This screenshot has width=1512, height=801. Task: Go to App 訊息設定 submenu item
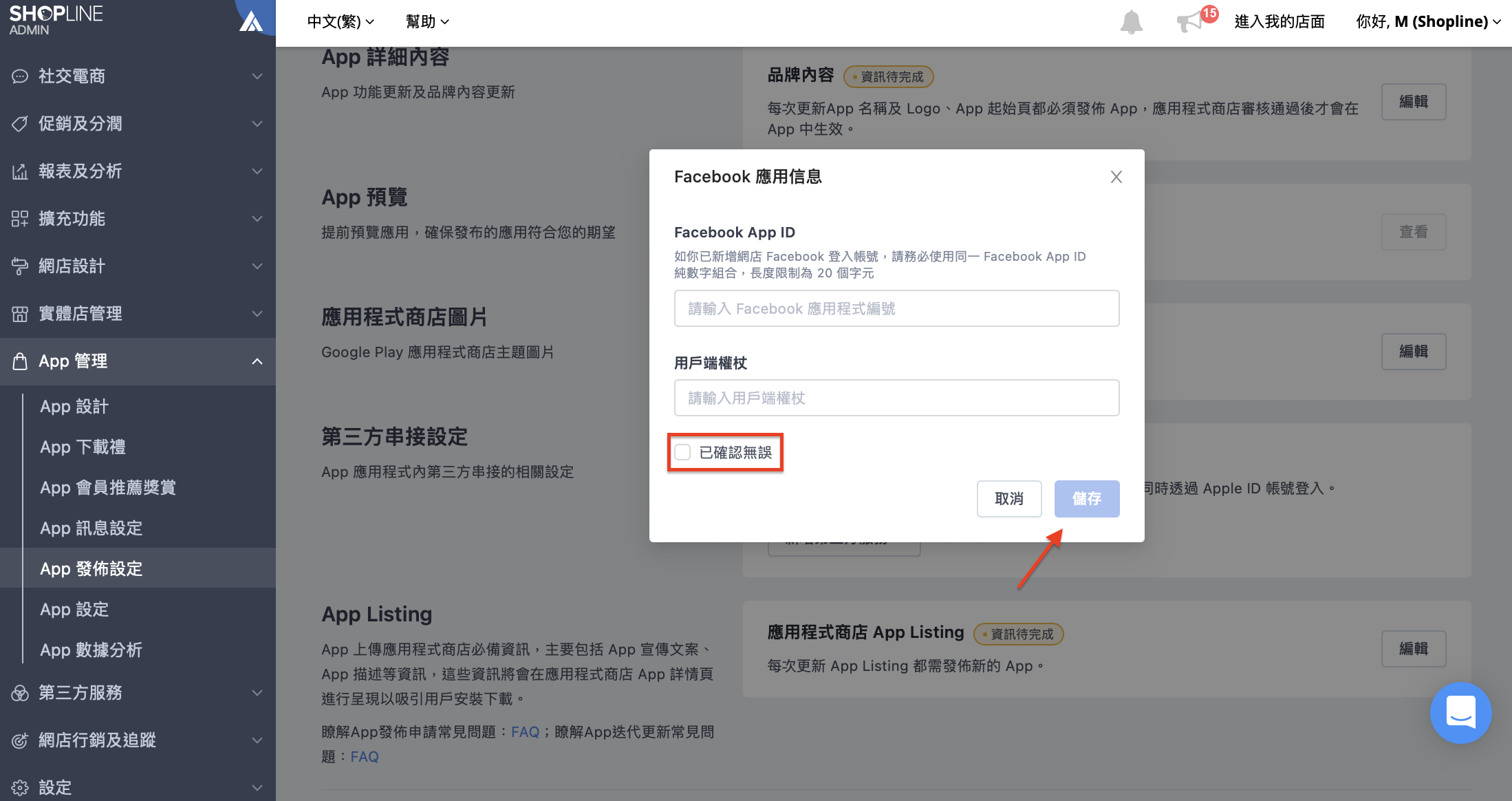point(91,528)
